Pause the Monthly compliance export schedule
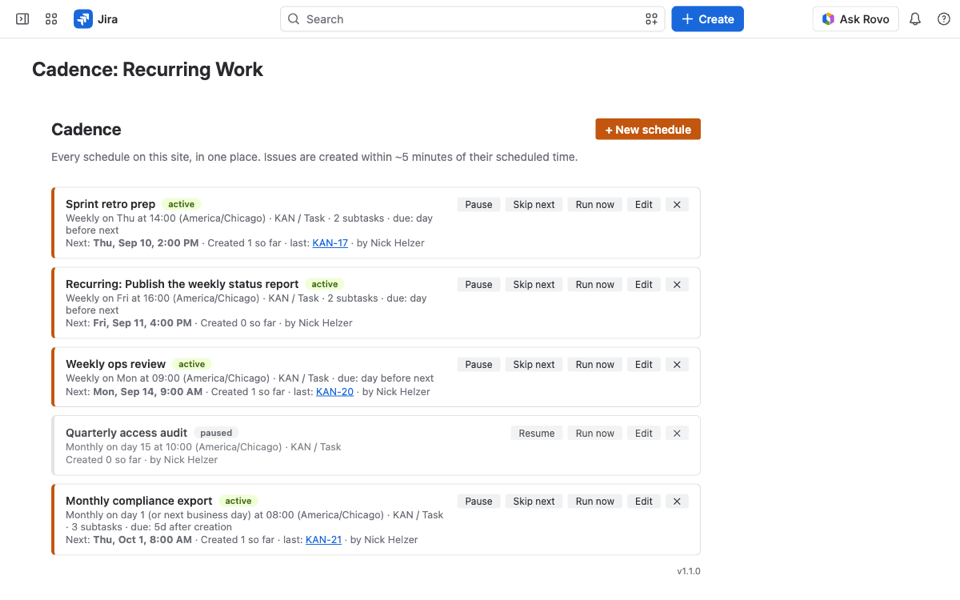This screenshot has height=600, width=960. [478, 501]
